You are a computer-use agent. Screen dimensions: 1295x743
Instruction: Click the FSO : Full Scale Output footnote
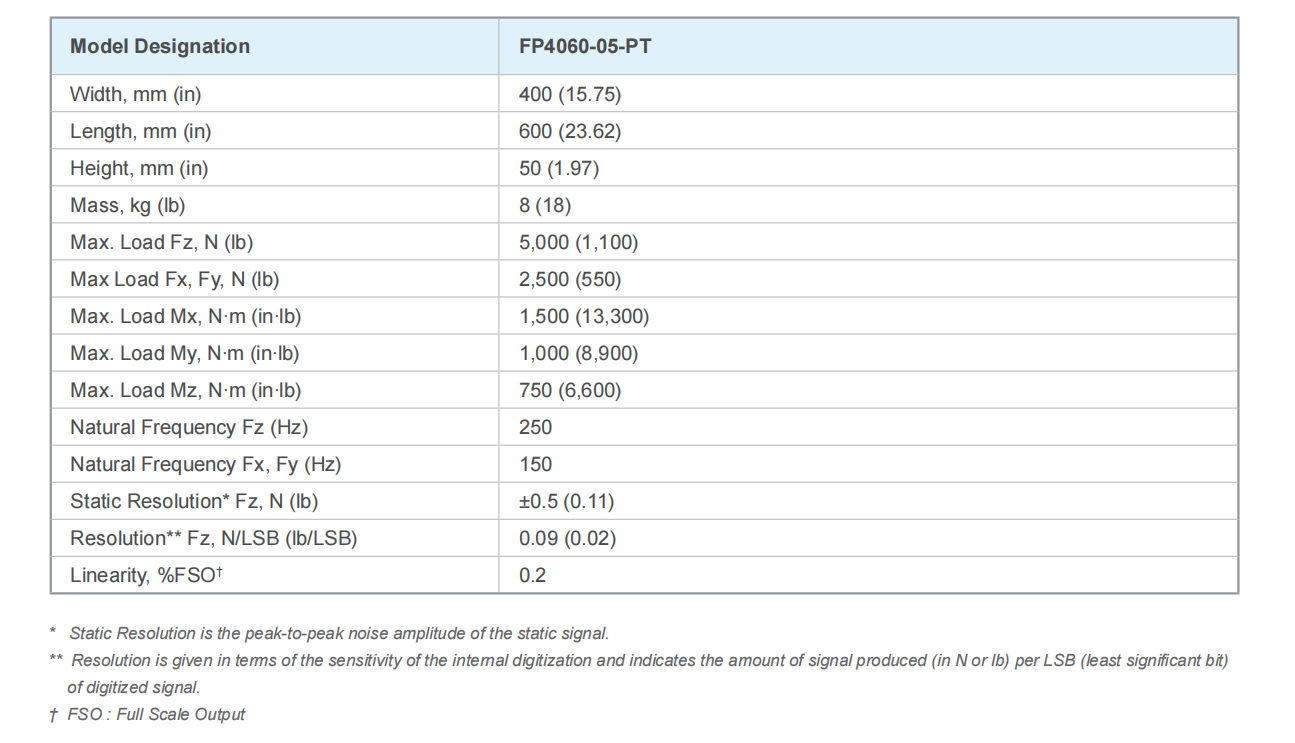point(156,714)
